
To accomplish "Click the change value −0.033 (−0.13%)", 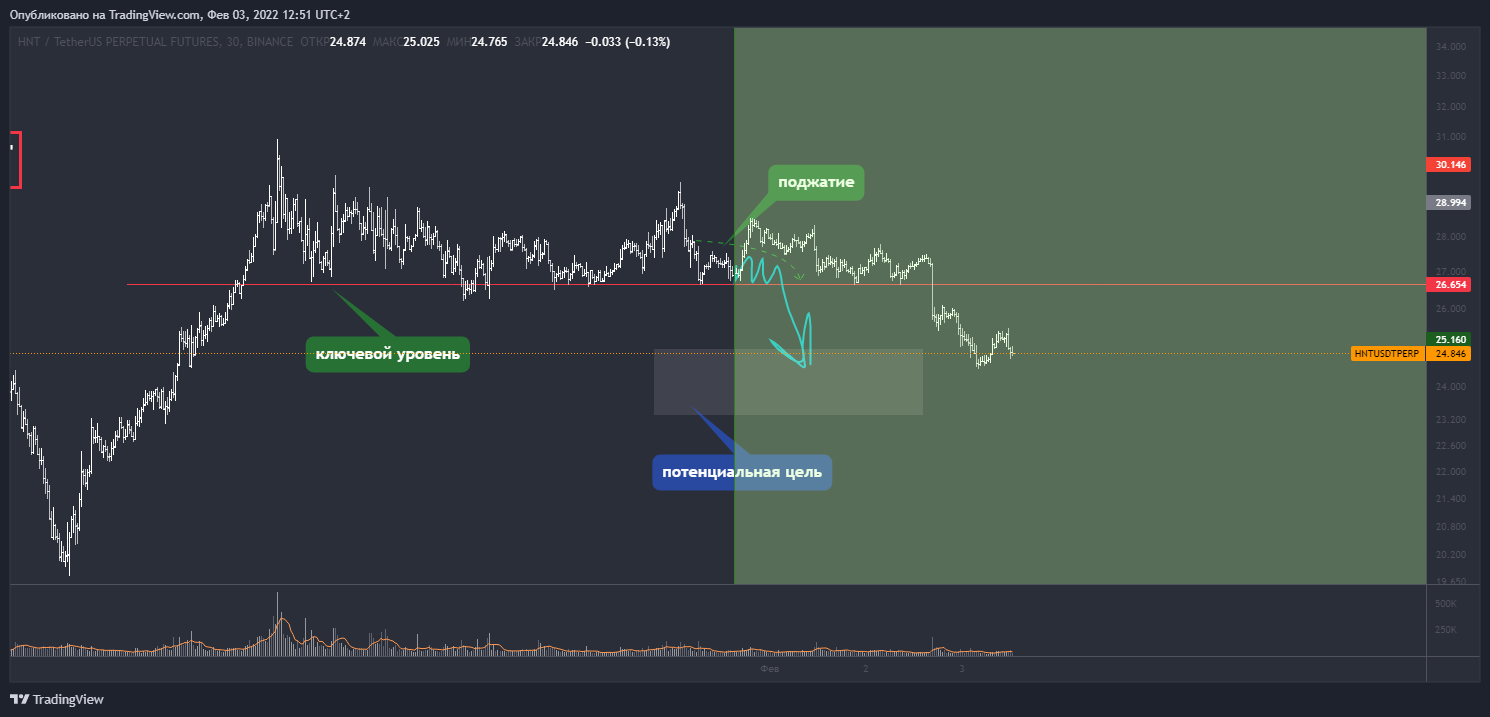I will [x=628, y=42].
